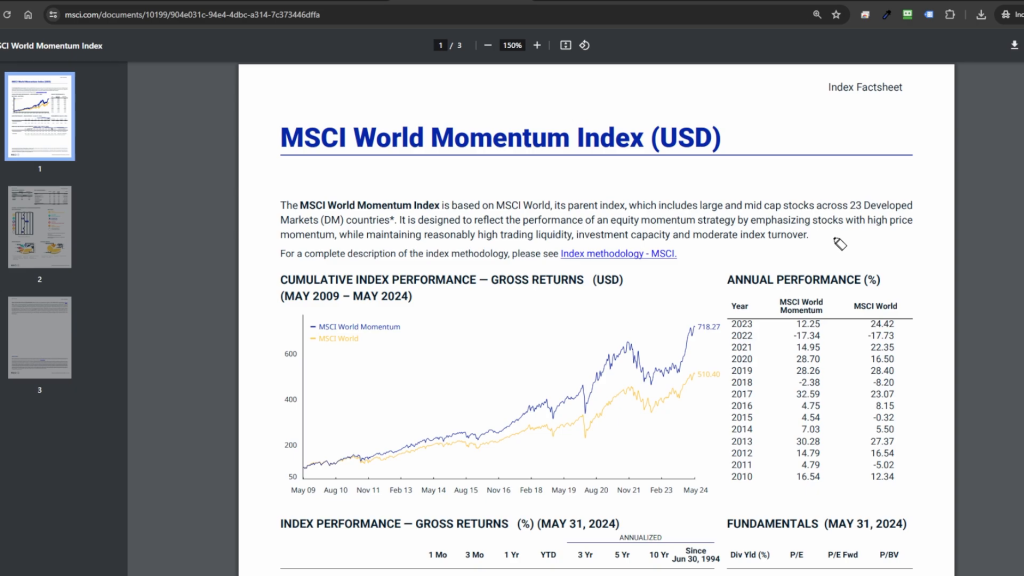The width and height of the screenshot is (1024, 576).
Task: Click the "10 Yr" column header
Action: pyautogui.click(x=659, y=555)
